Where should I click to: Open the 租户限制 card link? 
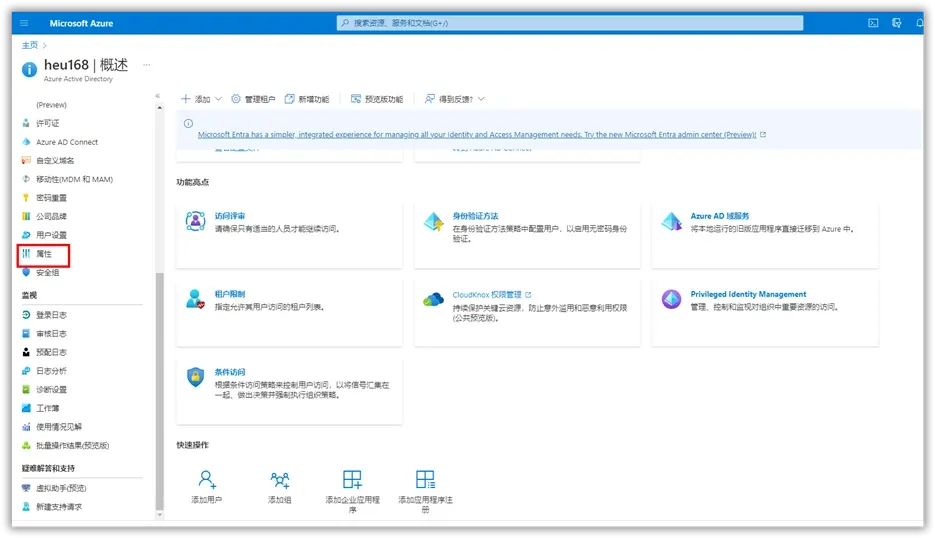(230, 294)
